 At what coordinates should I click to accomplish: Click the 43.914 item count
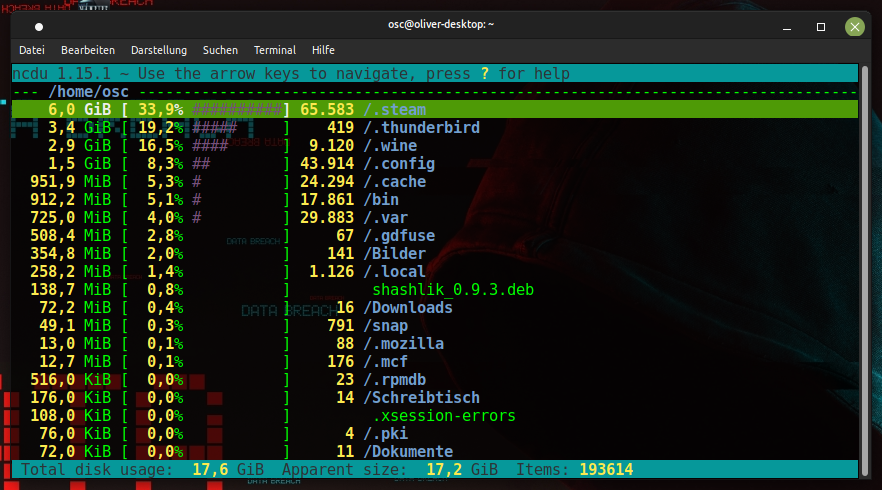327,164
